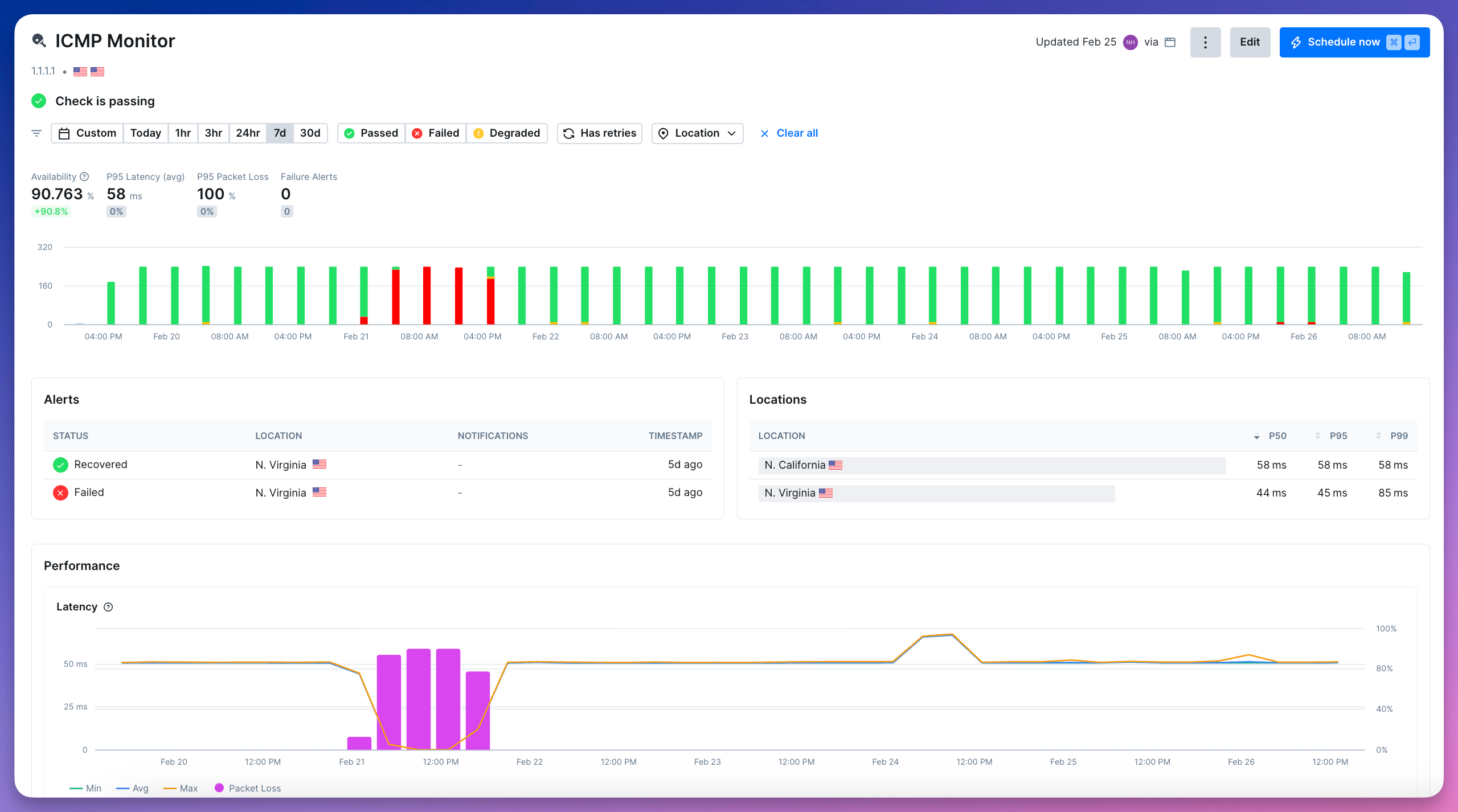Toggle the Has retries filter
Screen dimensions: 1458x812
(600, 133)
